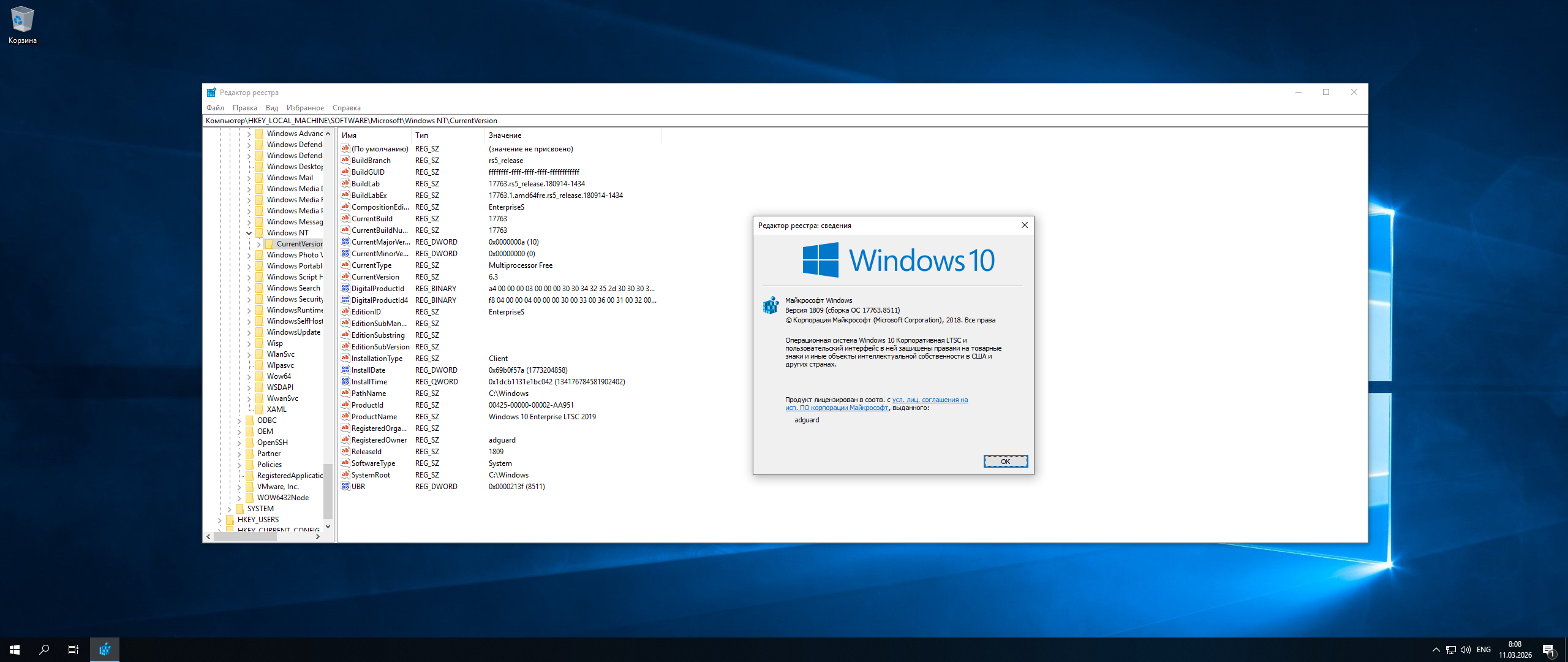Select the ProductName registry value
This screenshot has height=662, width=1568.
pos(374,417)
